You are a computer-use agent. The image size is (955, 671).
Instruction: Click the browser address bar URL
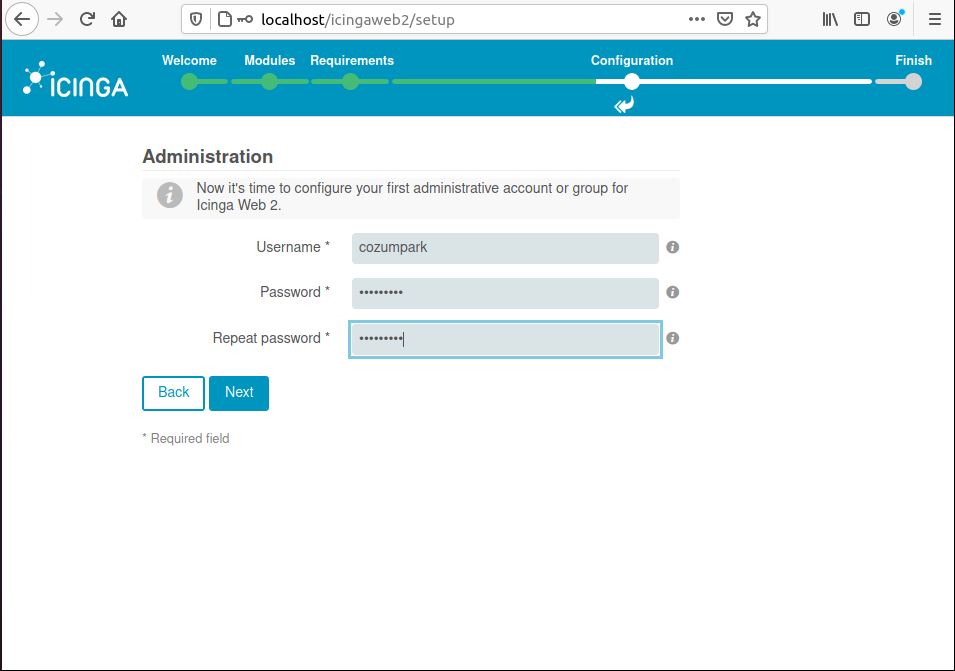click(358, 19)
